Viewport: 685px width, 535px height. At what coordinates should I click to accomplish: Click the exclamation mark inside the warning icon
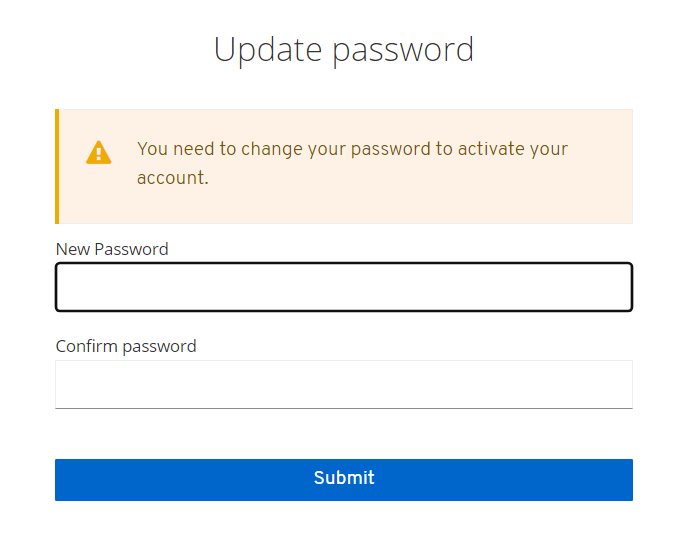coord(99,155)
